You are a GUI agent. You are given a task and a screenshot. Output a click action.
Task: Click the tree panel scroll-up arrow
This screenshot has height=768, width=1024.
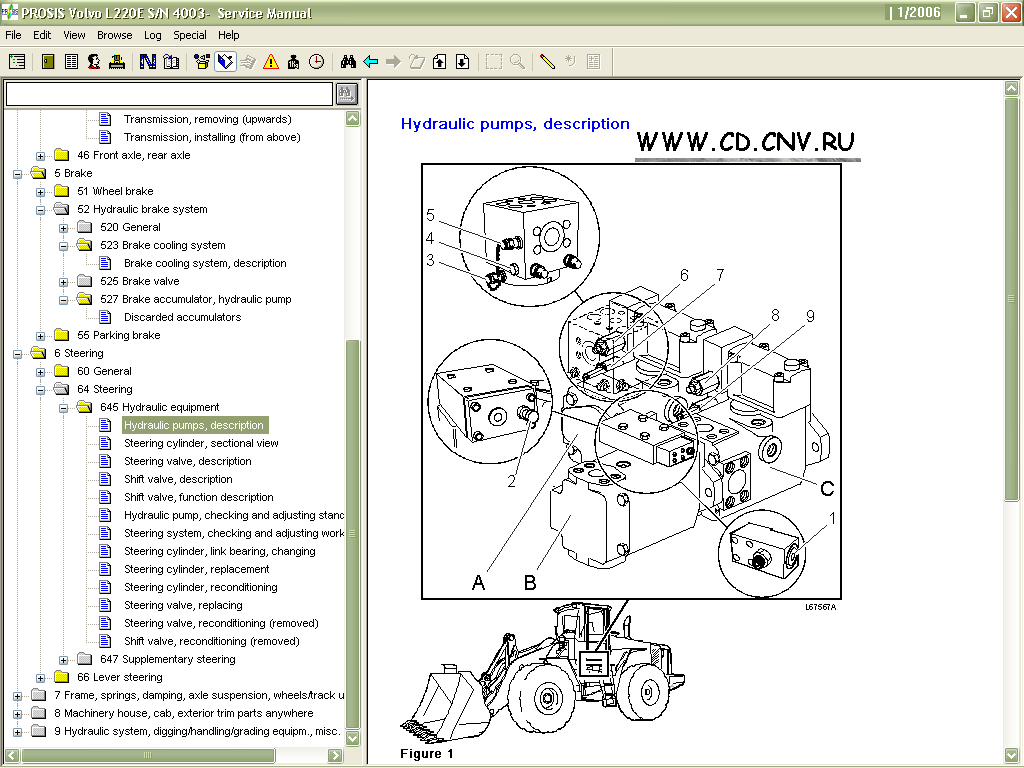353,119
